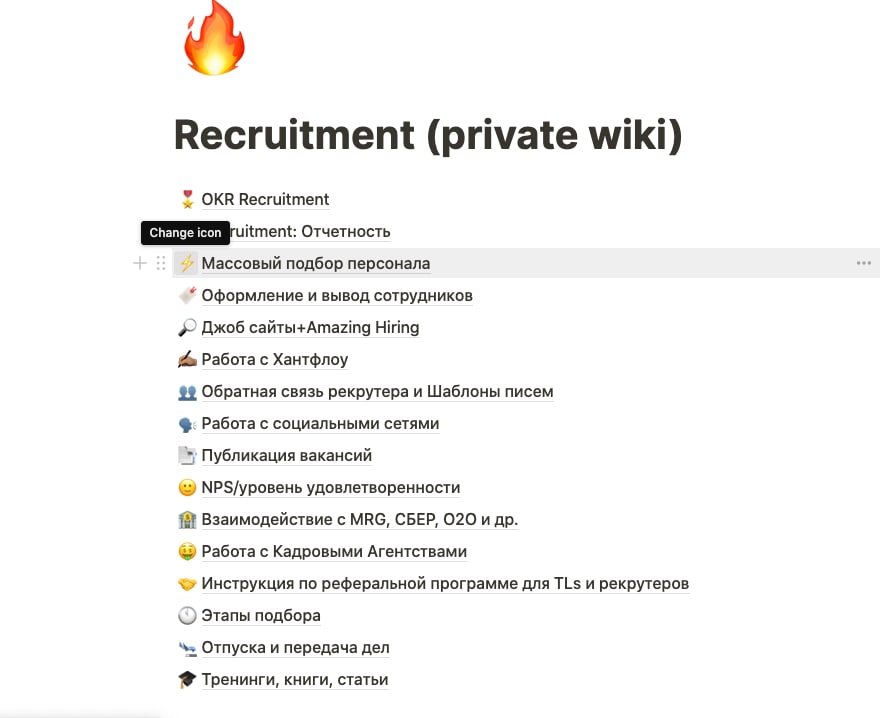The height and width of the screenshot is (718, 883).
Task: Click the clock icon next to Этапы подбора
Action: point(186,615)
